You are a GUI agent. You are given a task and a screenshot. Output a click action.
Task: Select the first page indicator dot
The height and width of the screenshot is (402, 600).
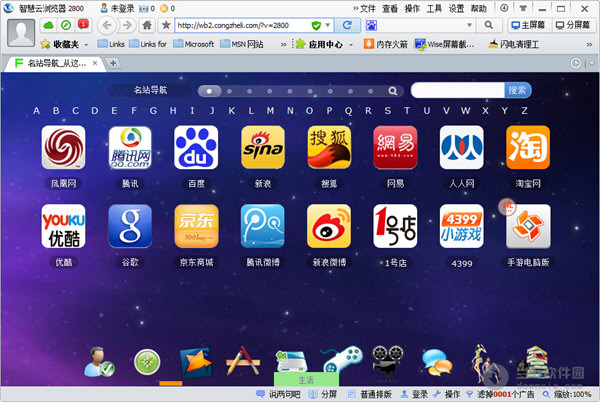click(x=209, y=91)
